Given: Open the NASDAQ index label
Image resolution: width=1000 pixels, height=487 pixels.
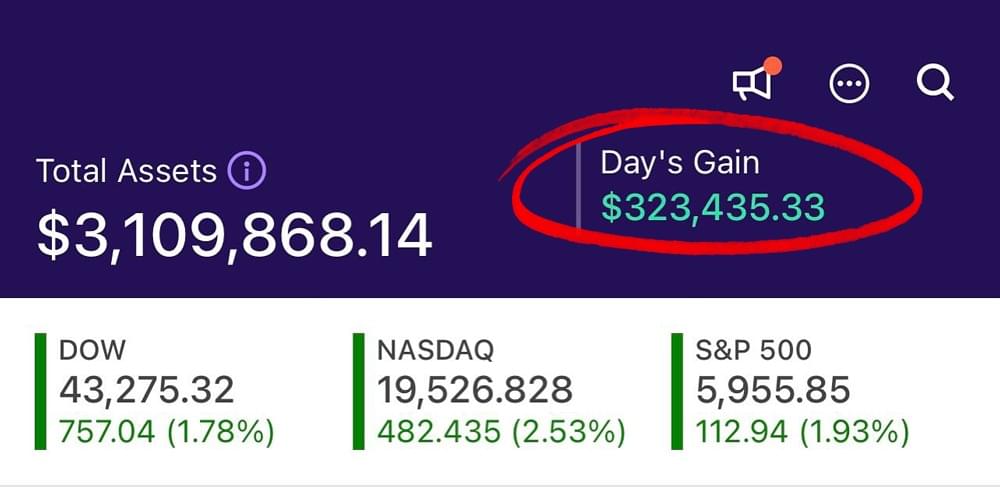Looking at the screenshot, I should (436, 350).
